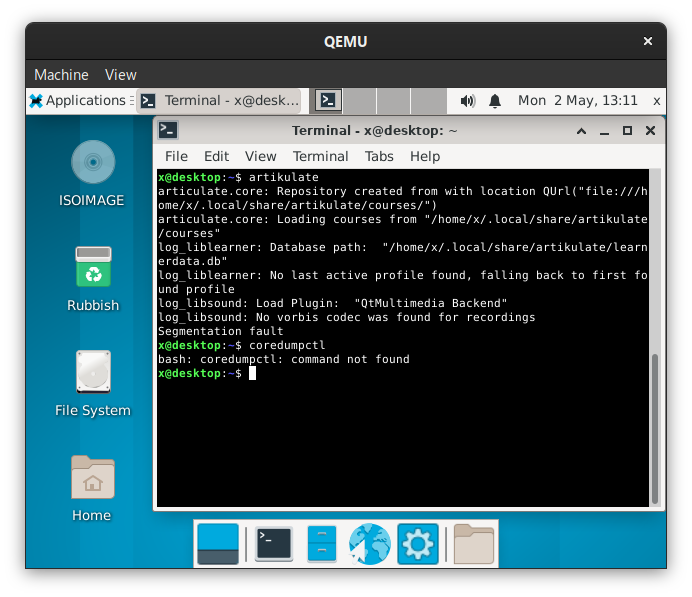Open the Settings gear icon in the dock
This screenshot has height=597, width=692.
pyautogui.click(x=417, y=544)
